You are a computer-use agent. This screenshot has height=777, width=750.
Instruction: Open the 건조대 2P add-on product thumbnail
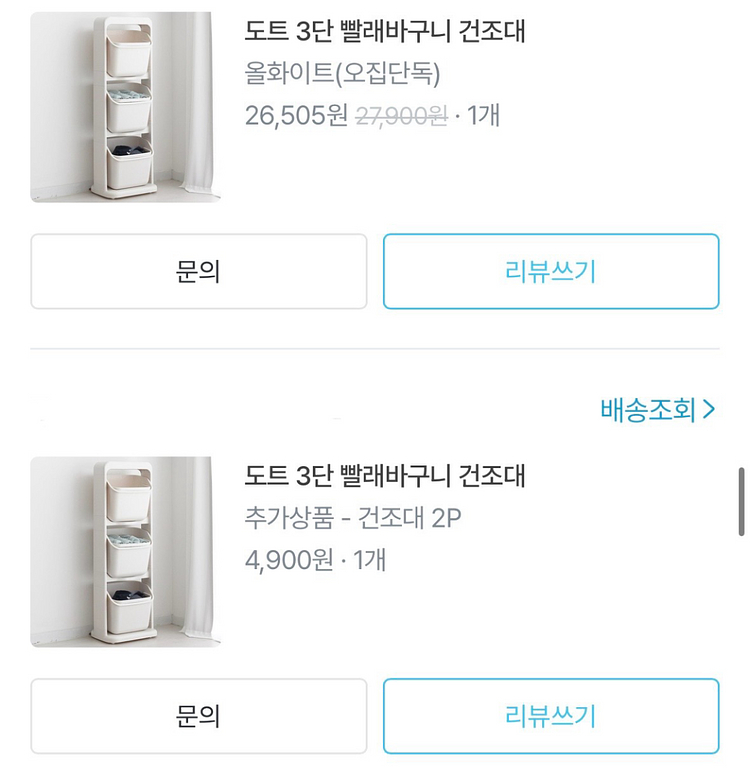pyautogui.click(x=125, y=551)
